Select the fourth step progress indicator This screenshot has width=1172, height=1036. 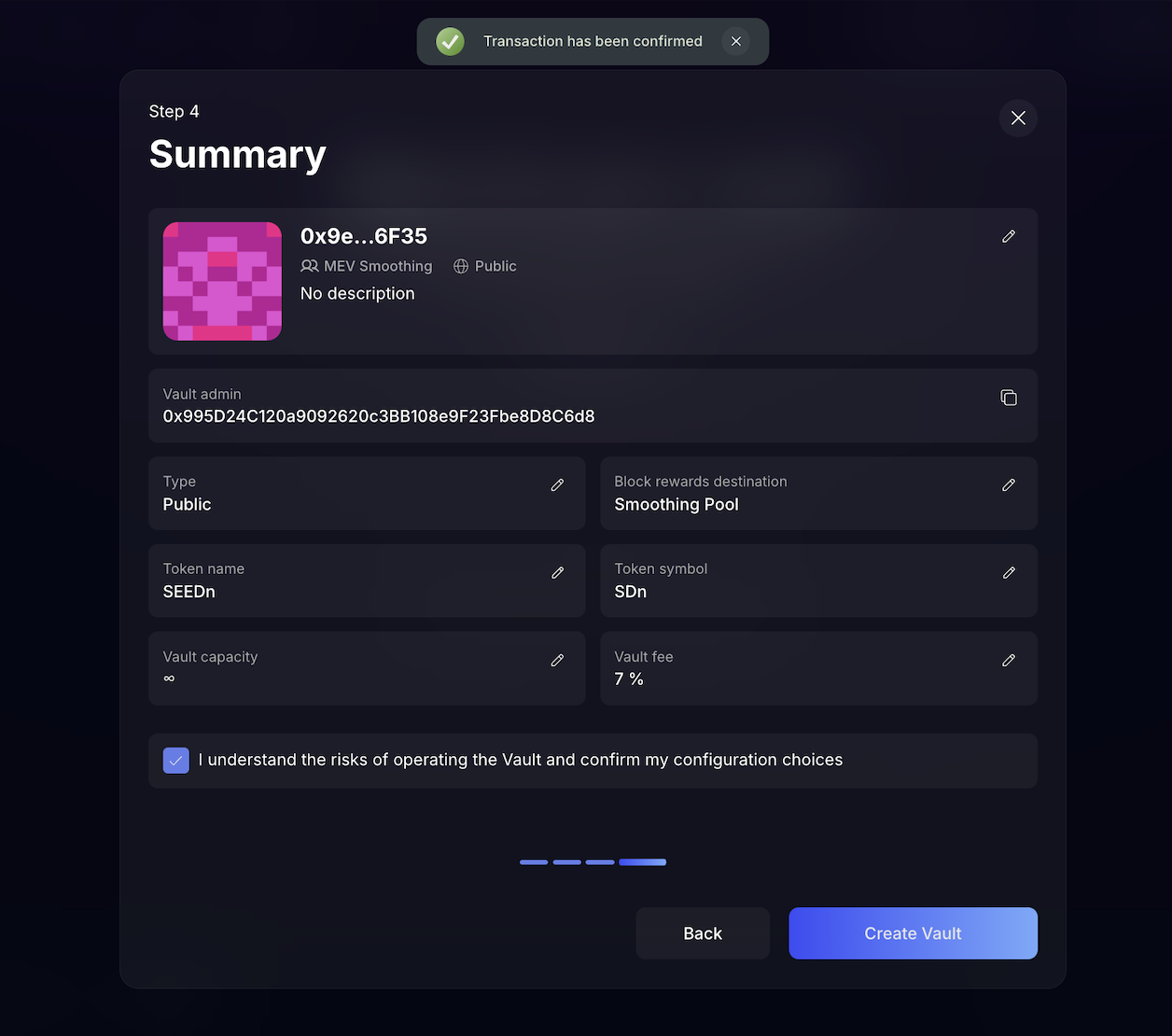point(643,862)
